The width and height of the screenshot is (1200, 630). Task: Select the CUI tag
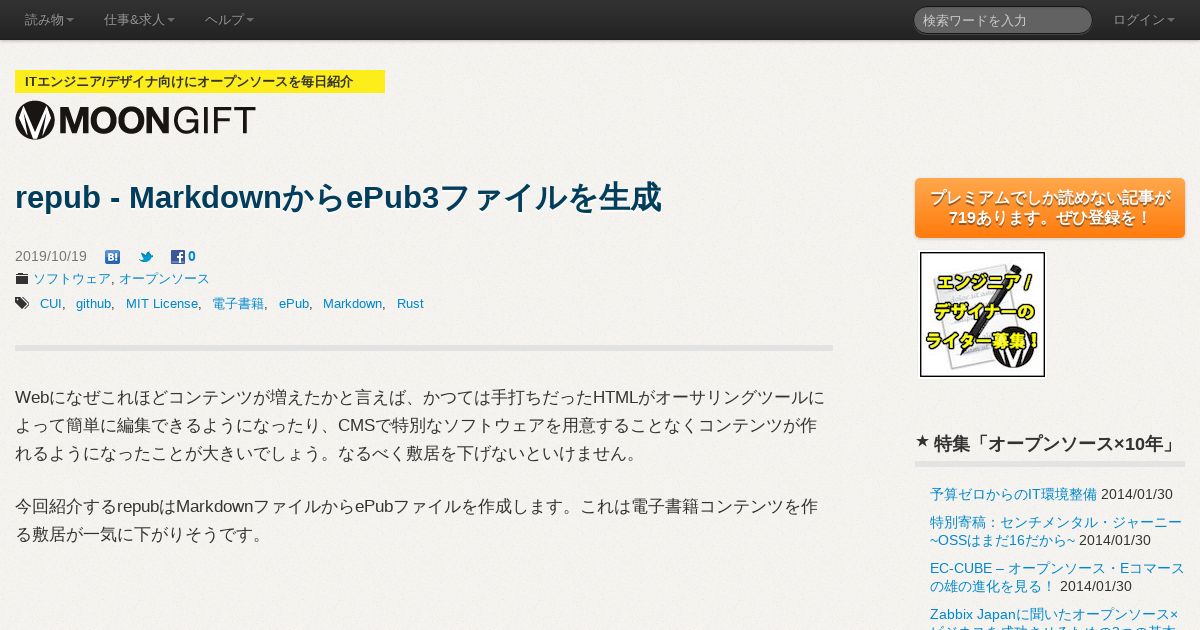[50, 303]
